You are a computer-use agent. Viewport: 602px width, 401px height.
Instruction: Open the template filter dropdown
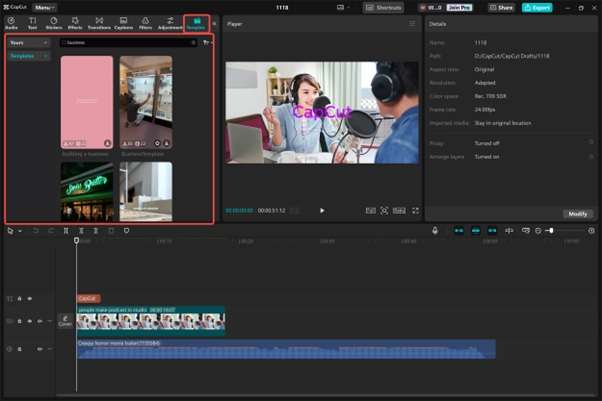tap(207, 43)
